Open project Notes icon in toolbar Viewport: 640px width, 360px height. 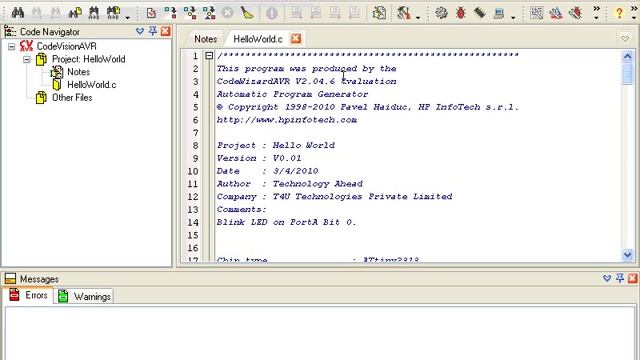[x=379, y=13]
